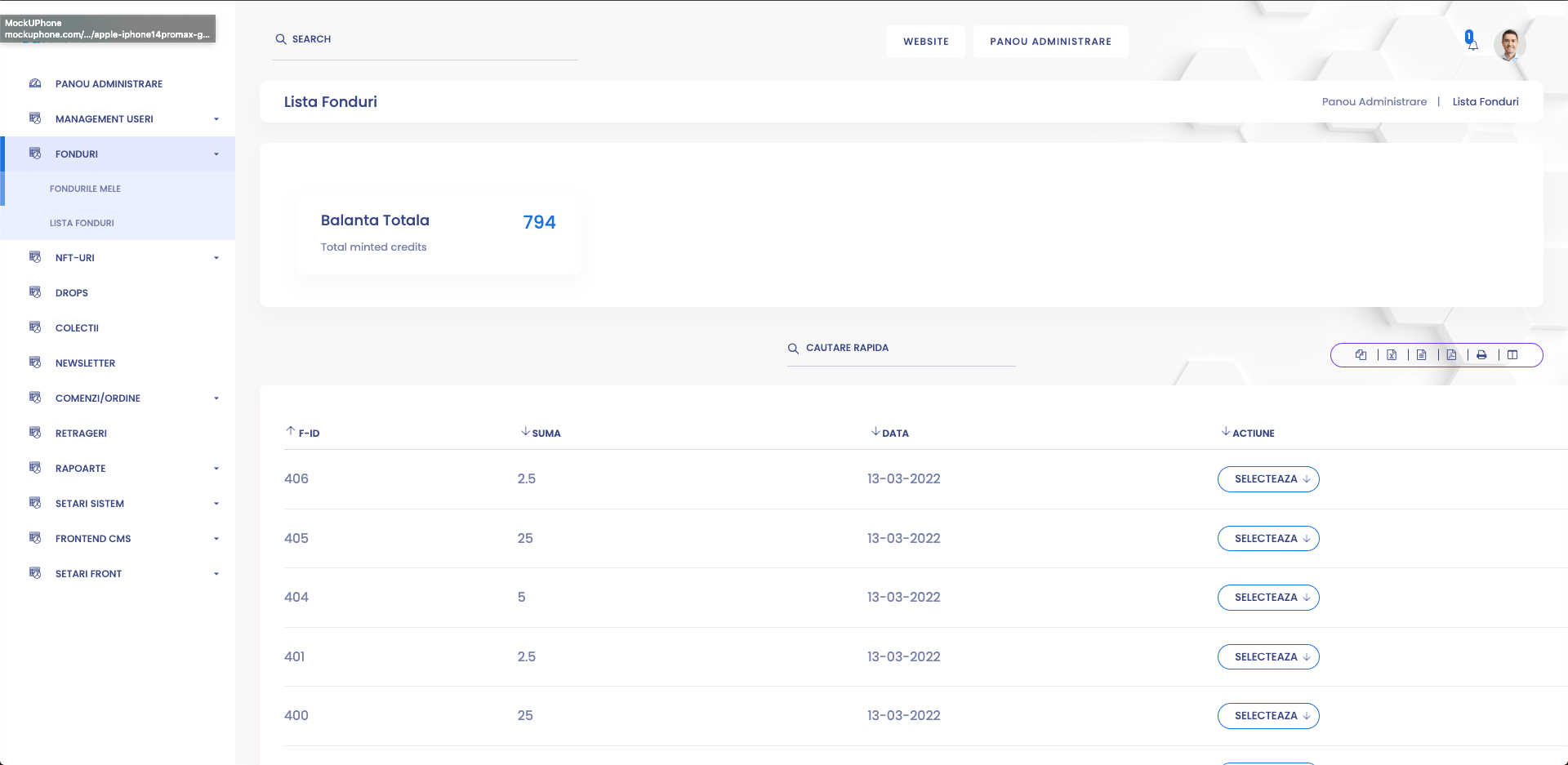The height and width of the screenshot is (765, 1568).
Task: Click the Website button in header
Action: pos(926,42)
